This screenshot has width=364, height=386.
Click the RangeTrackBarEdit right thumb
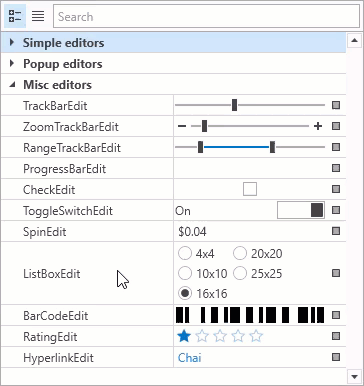272,147
